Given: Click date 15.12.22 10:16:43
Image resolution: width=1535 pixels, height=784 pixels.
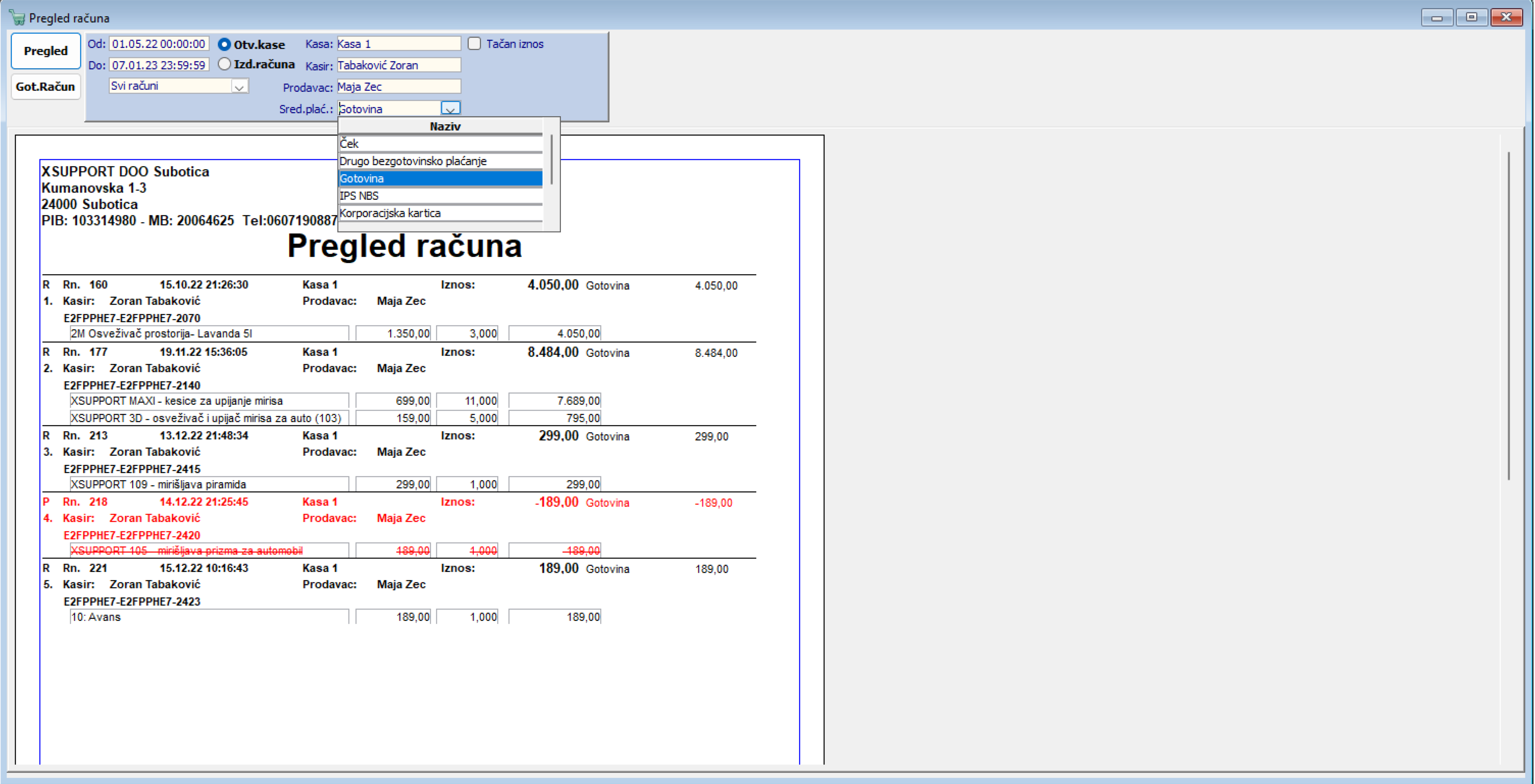Looking at the screenshot, I should point(204,568).
